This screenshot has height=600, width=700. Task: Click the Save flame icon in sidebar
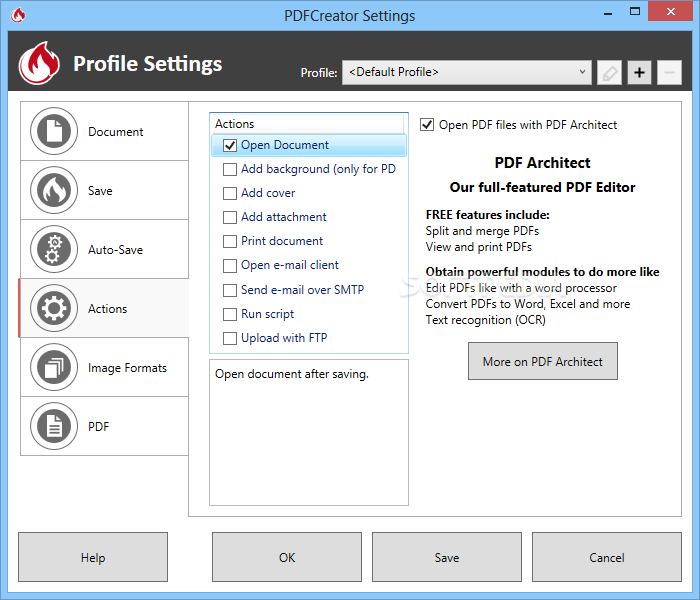click(54, 190)
